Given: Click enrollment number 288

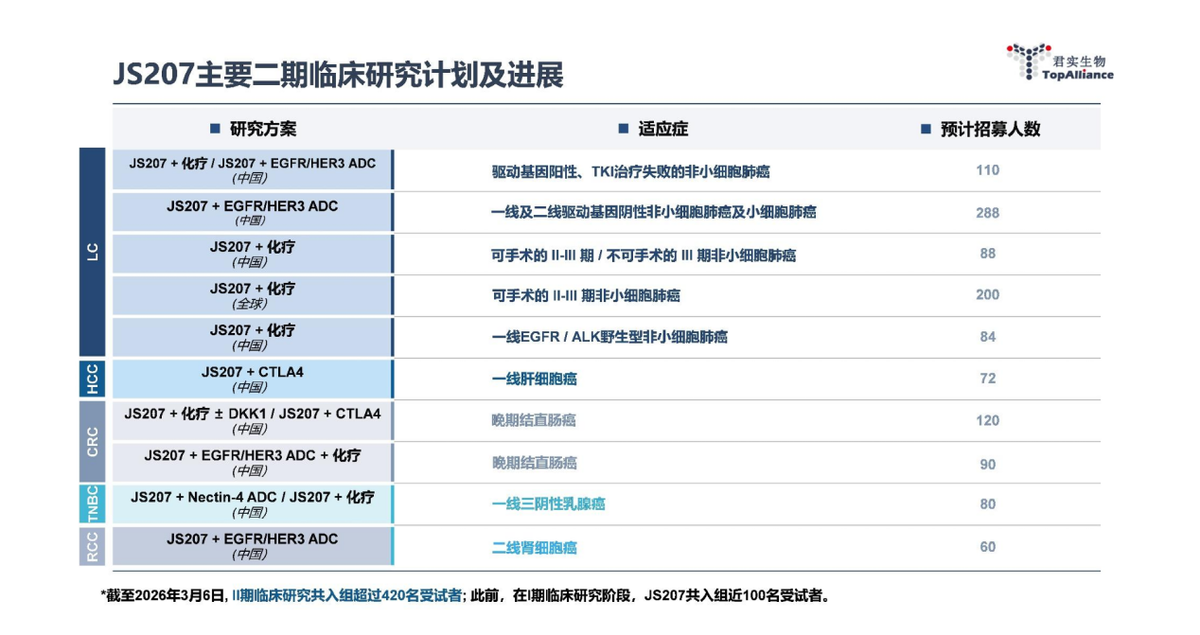Looking at the screenshot, I should pos(988,212).
